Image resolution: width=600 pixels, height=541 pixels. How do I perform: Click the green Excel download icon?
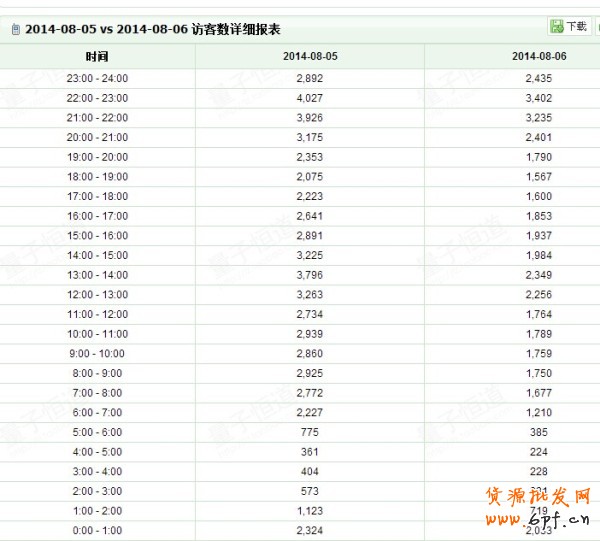(x=557, y=27)
